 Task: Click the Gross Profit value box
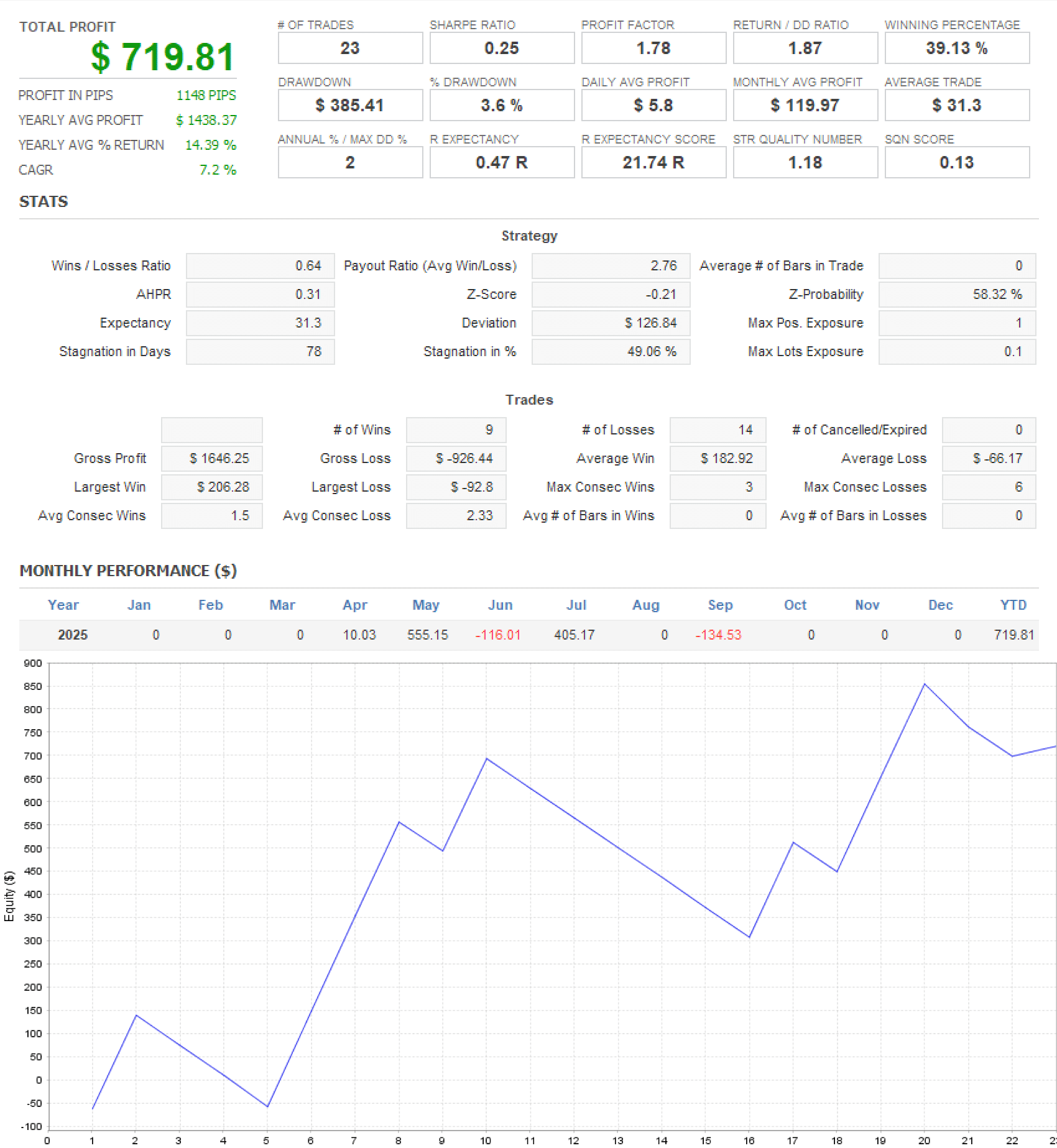point(211,459)
